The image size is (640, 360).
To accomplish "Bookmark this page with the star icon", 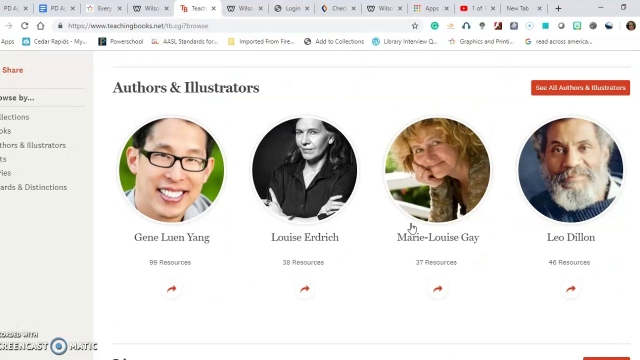I will pos(415,26).
